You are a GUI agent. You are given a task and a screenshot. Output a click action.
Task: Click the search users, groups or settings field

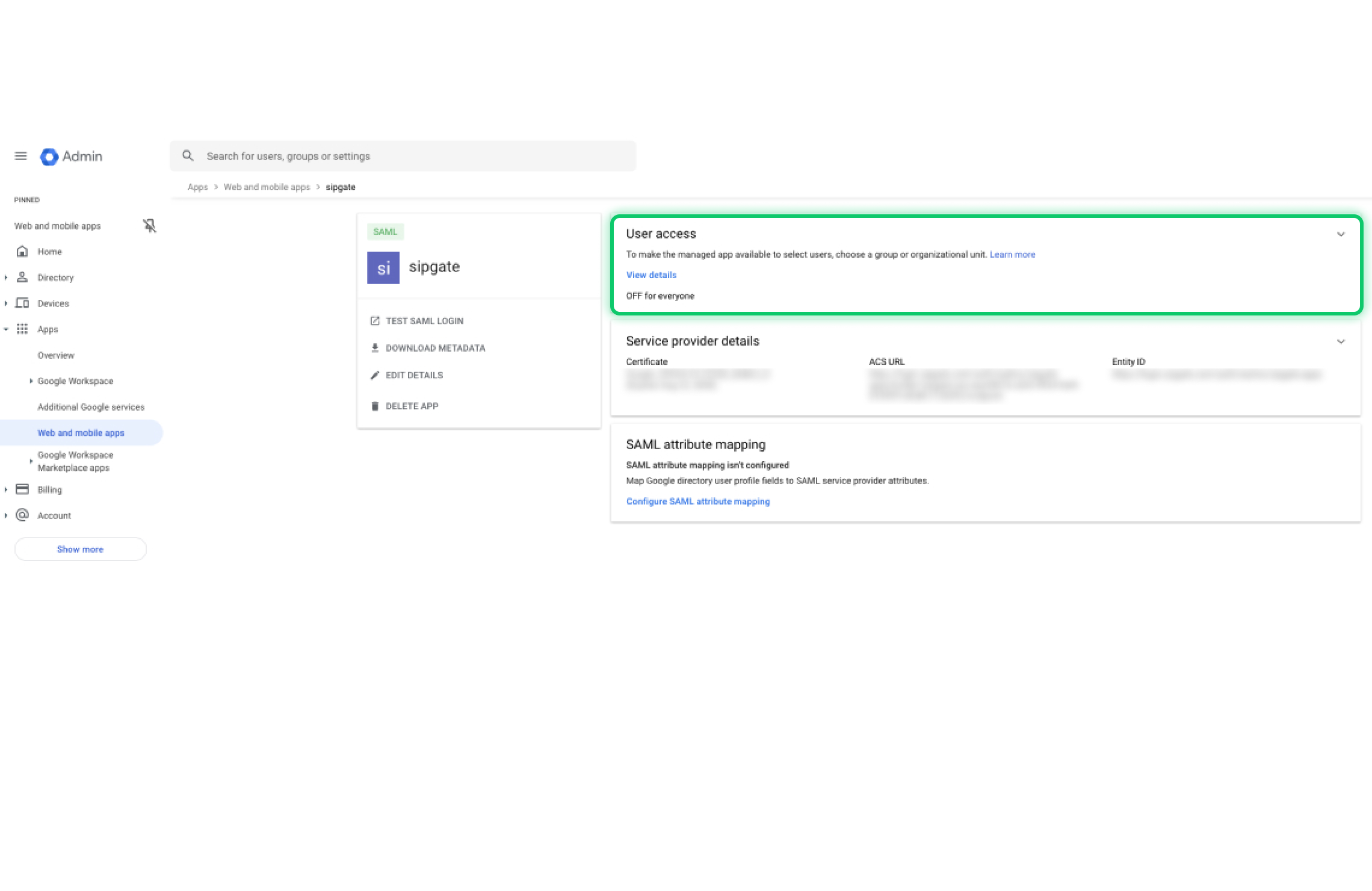[x=403, y=156]
